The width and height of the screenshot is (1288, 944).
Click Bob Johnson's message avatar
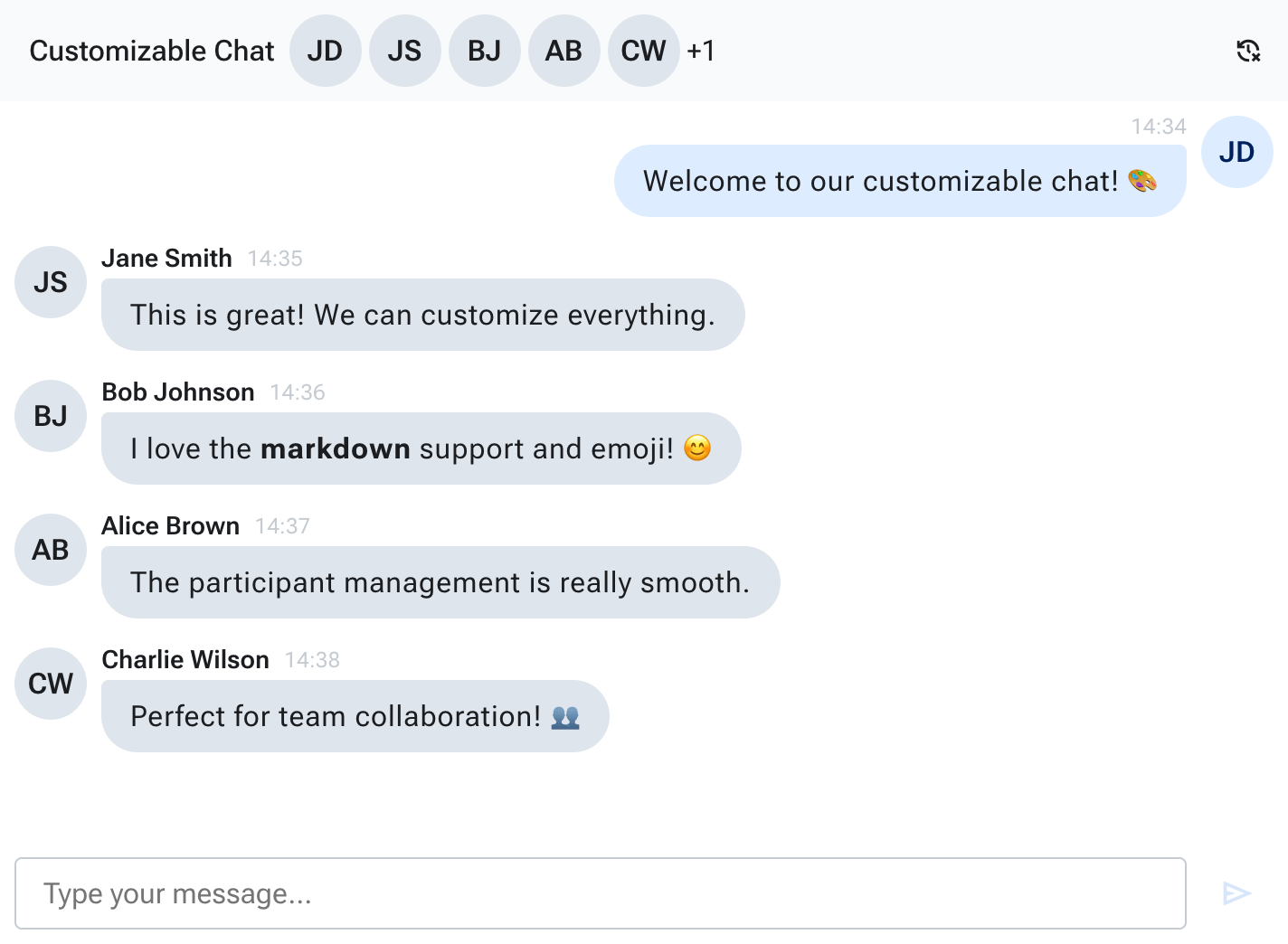click(51, 416)
